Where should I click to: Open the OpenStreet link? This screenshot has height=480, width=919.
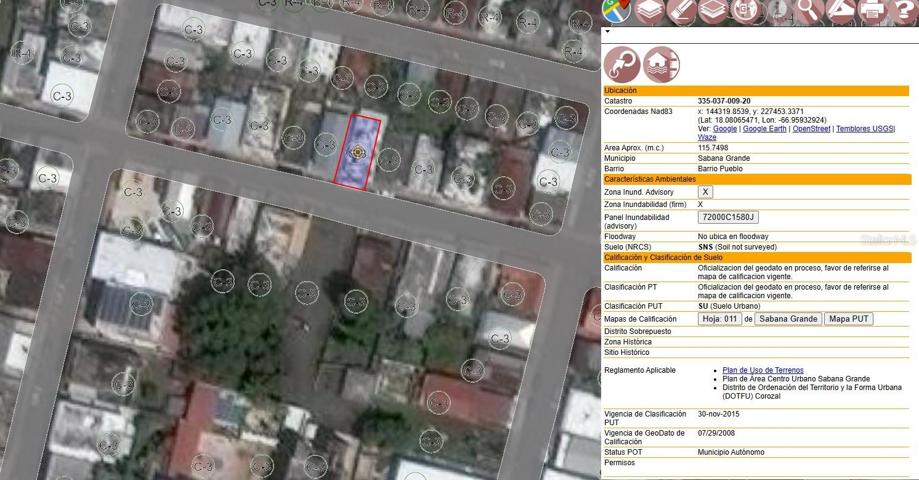[812, 129]
